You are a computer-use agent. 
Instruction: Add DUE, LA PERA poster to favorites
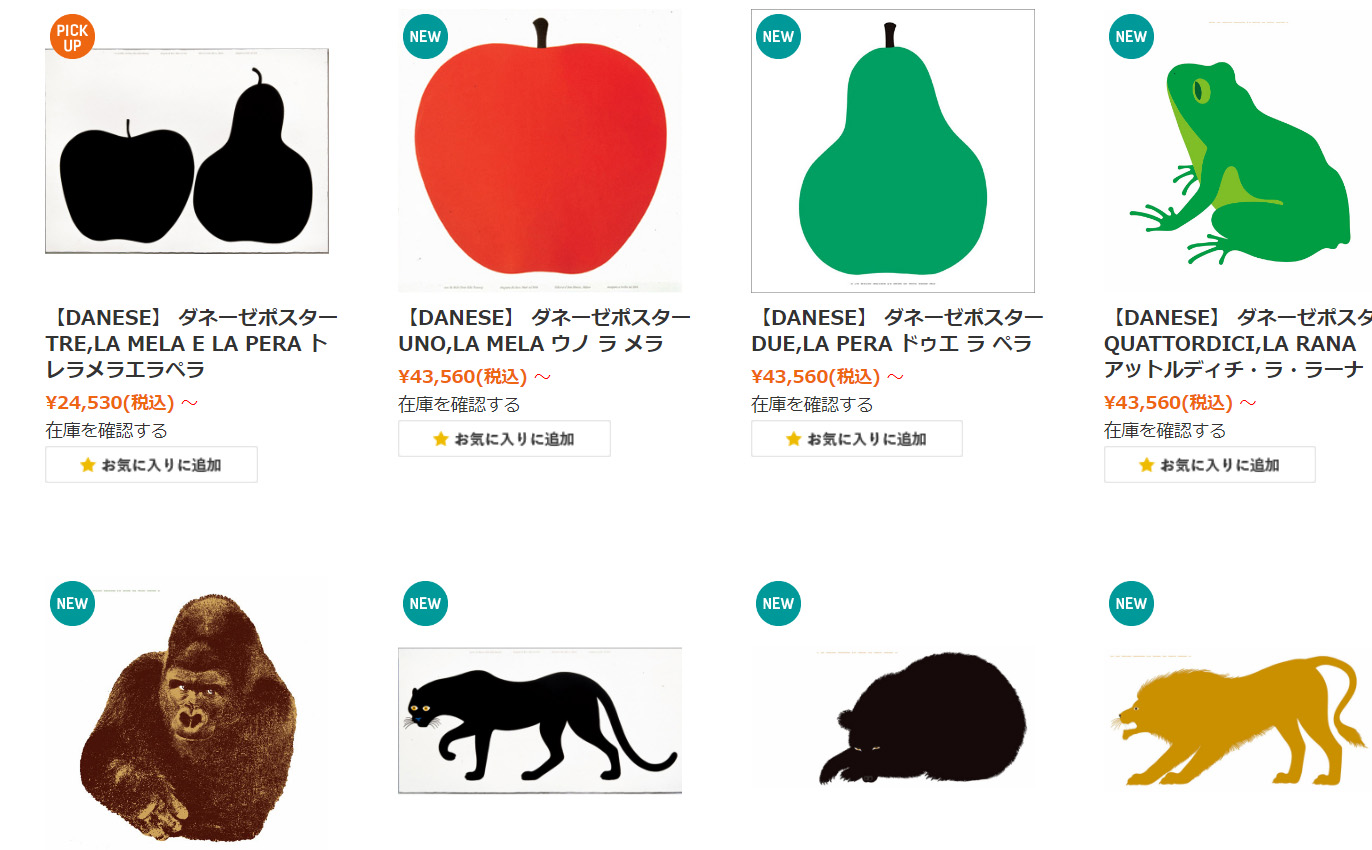point(857,439)
